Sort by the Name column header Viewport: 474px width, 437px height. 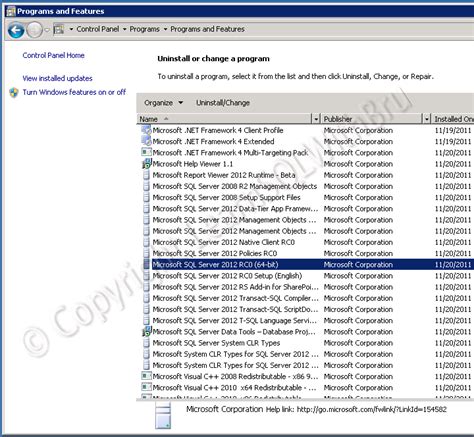pyautogui.click(x=224, y=119)
